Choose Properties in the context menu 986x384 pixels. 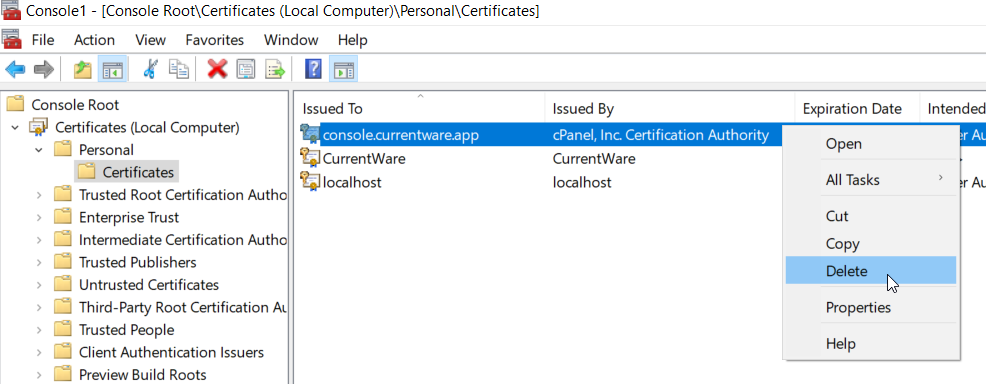(x=871, y=307)
